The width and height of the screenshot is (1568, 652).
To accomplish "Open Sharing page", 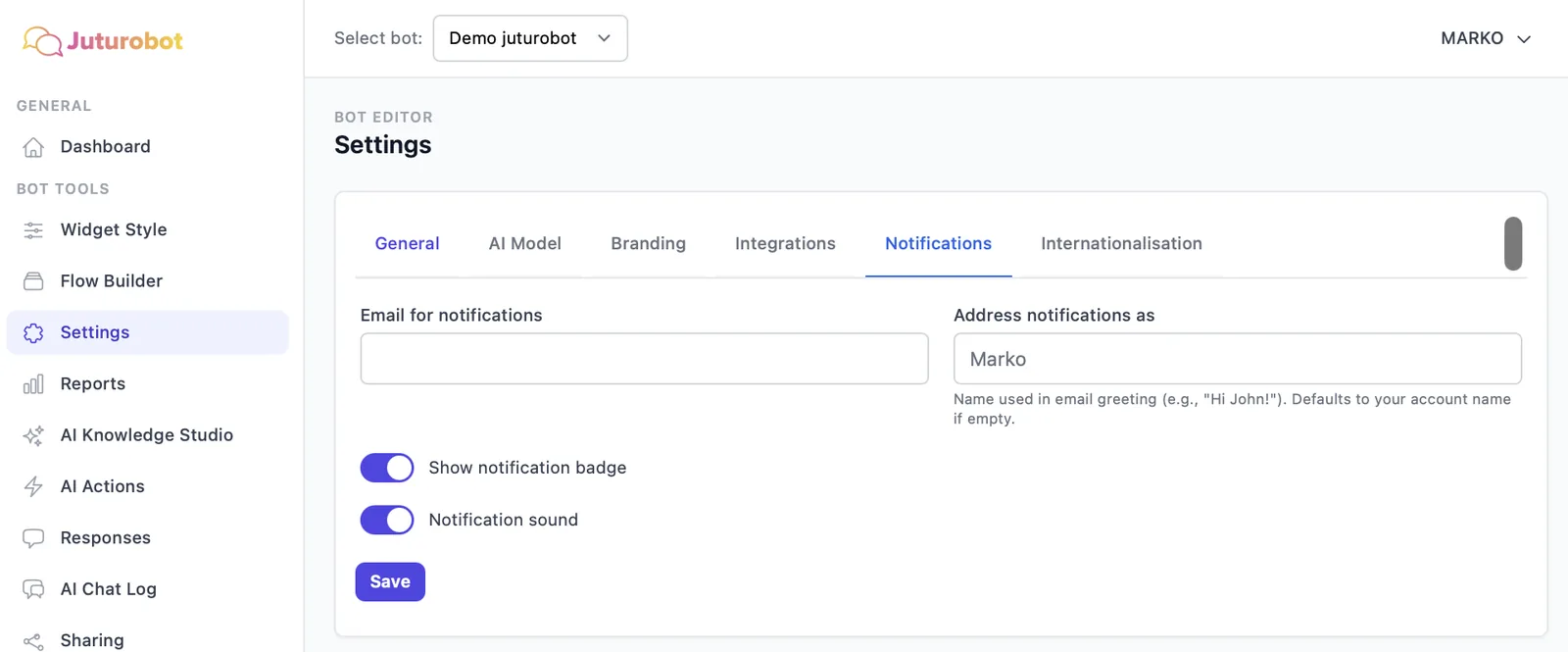I will coord(147,640).
